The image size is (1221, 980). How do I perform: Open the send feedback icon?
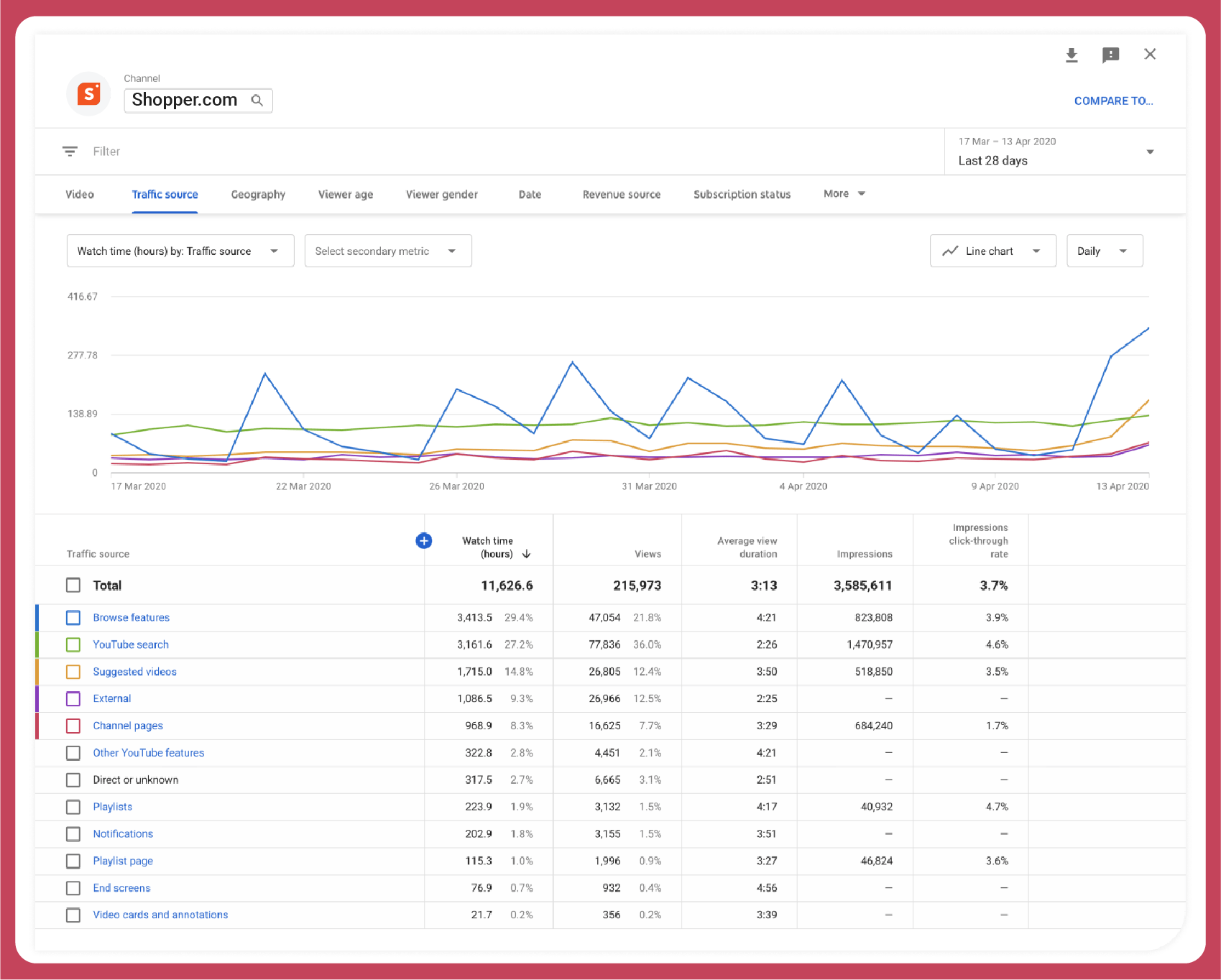click(x=1110, y=55)
